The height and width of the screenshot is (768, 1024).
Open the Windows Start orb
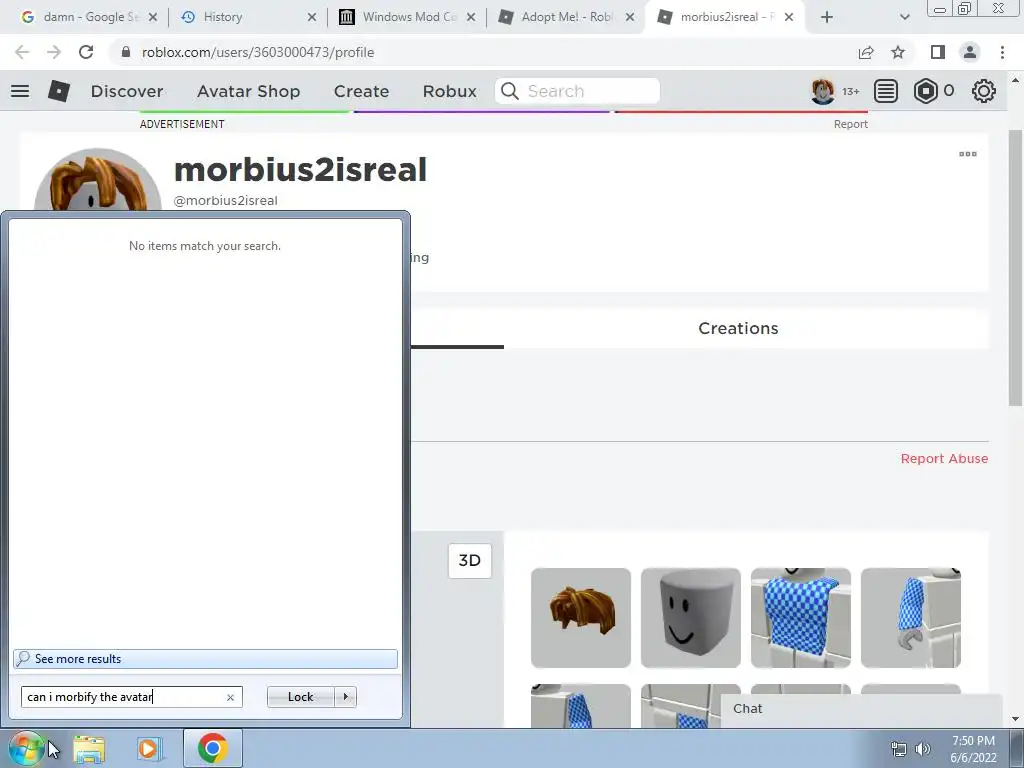pos(26,748)
